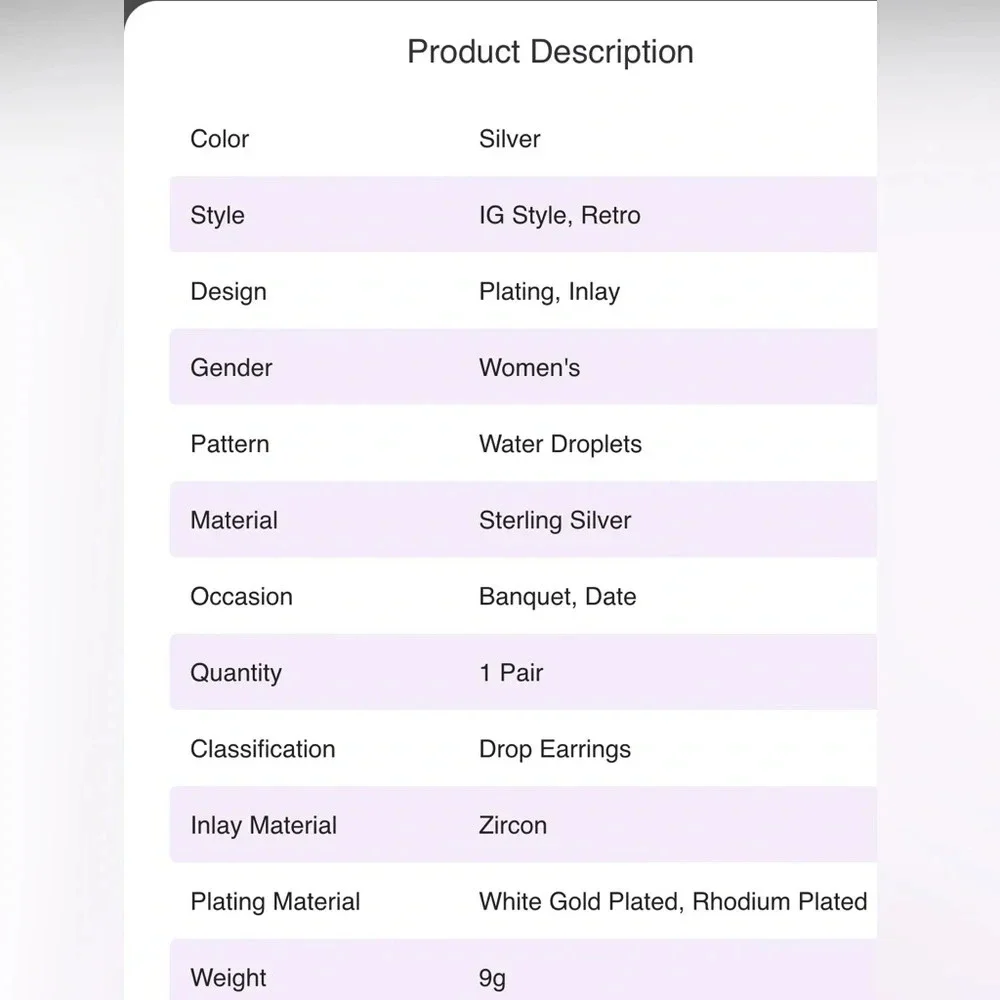The image size is (1000, 1000).
Task: Select the Design label
Action: pyautogui.click(x=228, y=291)
